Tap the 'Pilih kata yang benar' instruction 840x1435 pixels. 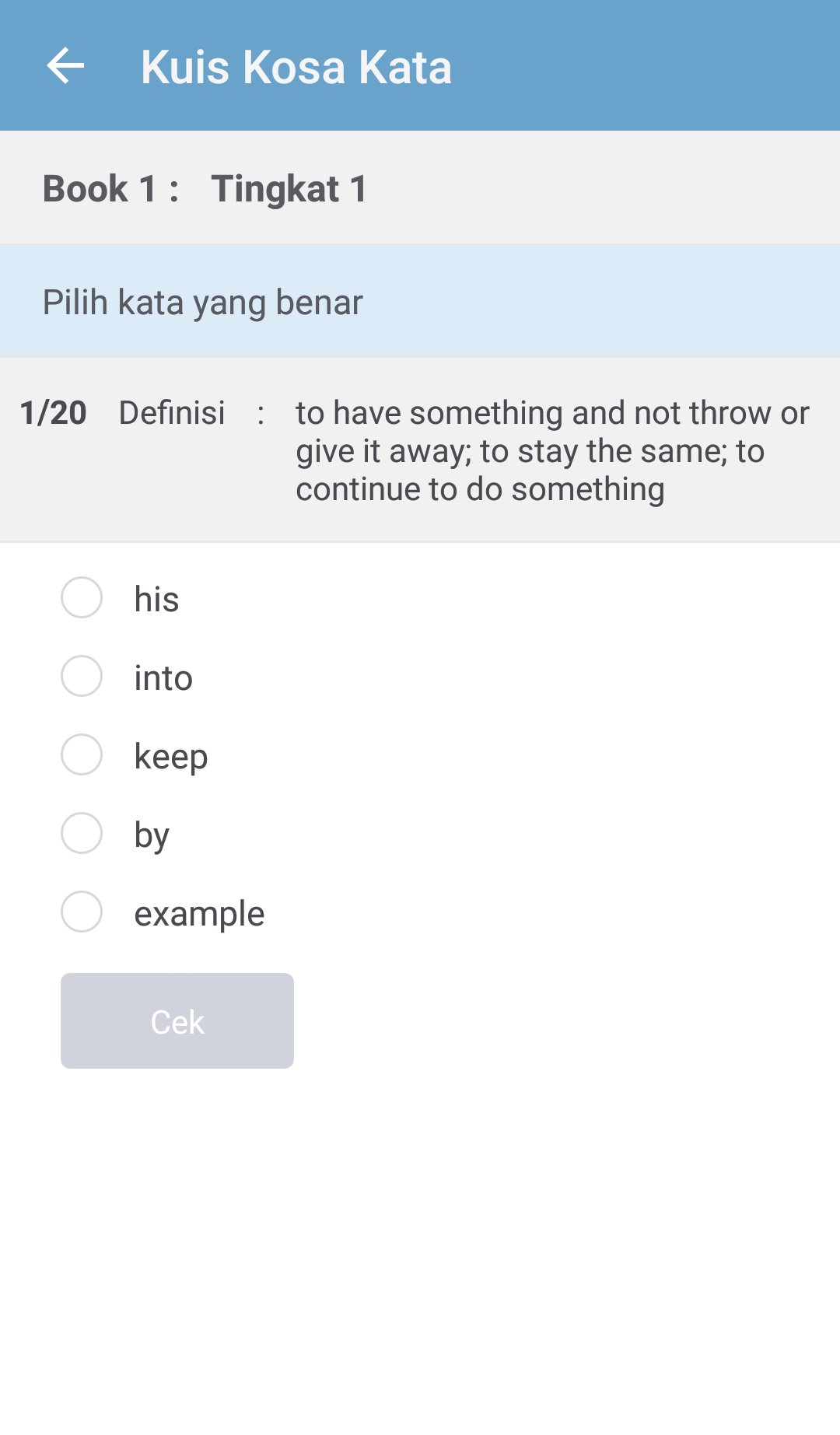coord(202,303)
